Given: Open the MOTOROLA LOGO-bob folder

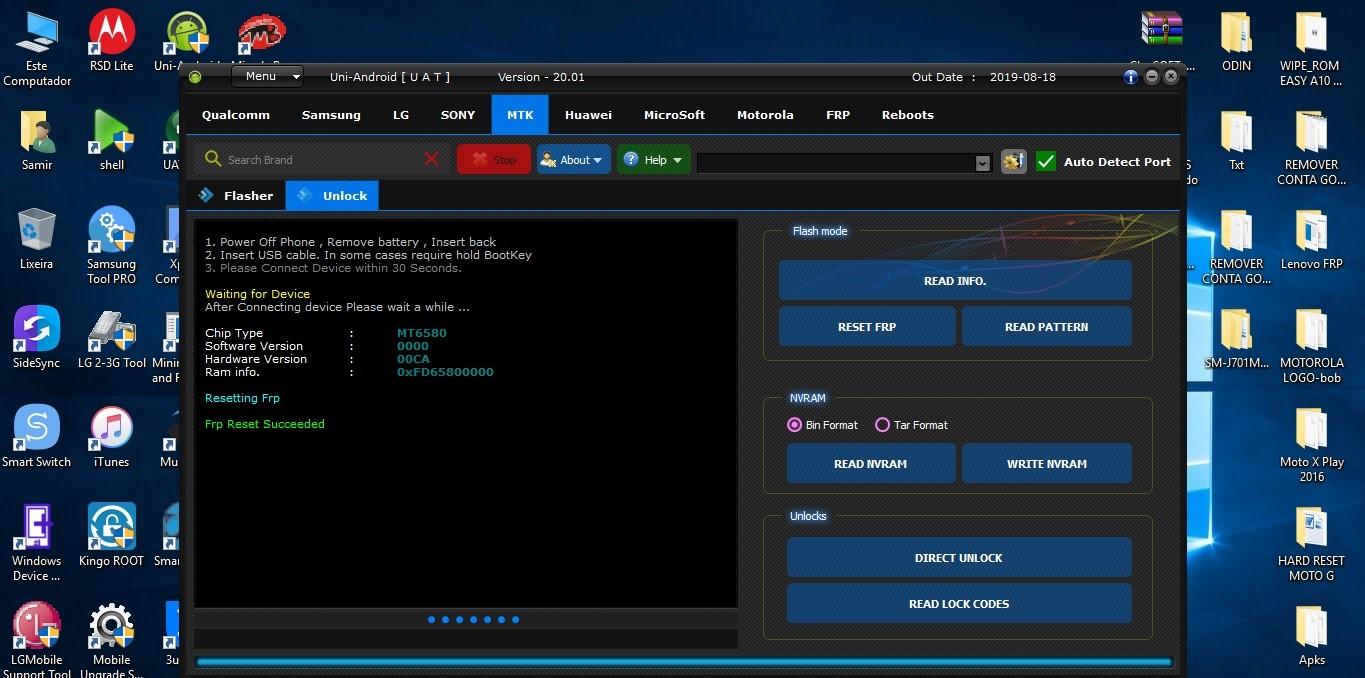Looking at the screenshot, I should [x=1311, y=345].
